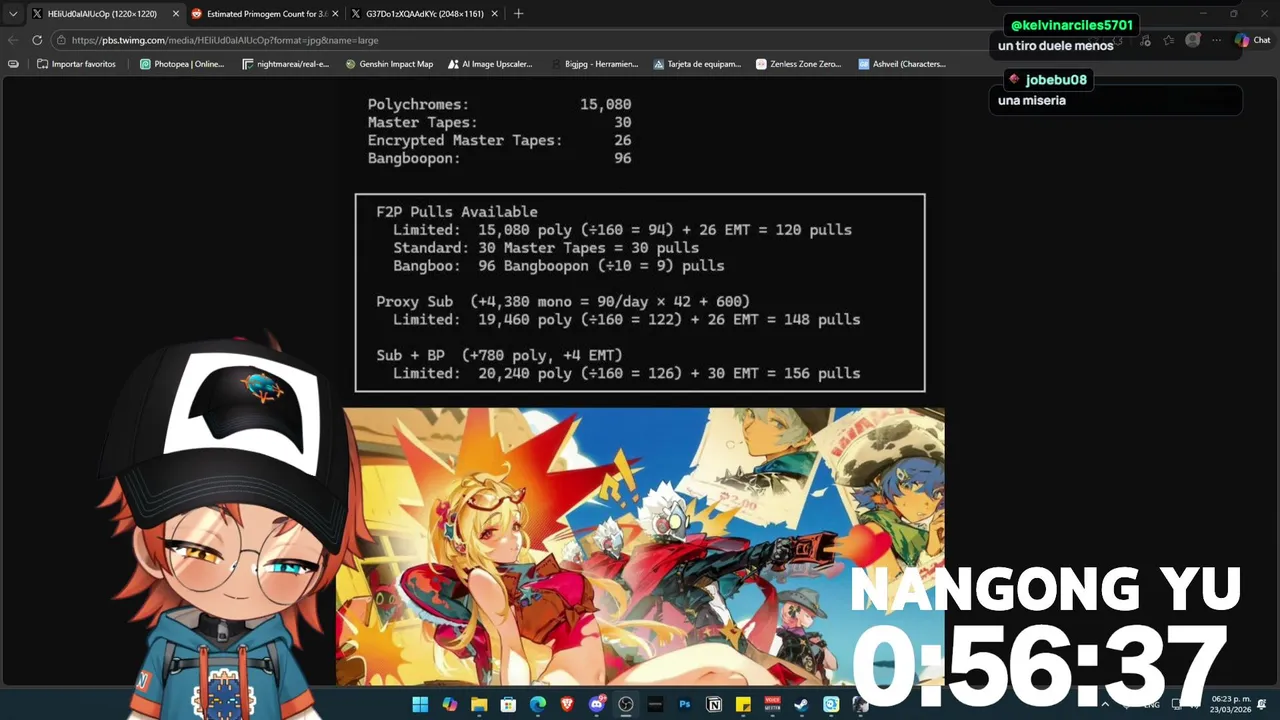Click the F2P Pulls Available heading
The height and width of the screenshot is (720, 1280).
(457, 212)
